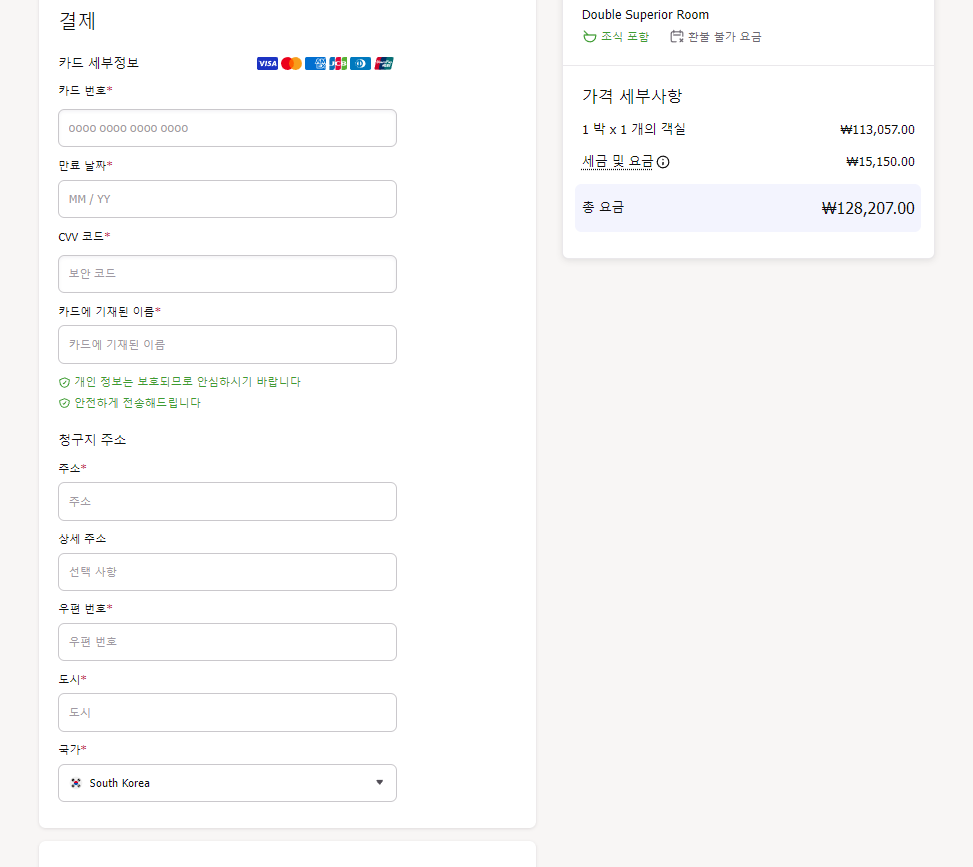Click the JCB card logo
Viewport: 973px width, 867px height.
(x=338, y=64)
